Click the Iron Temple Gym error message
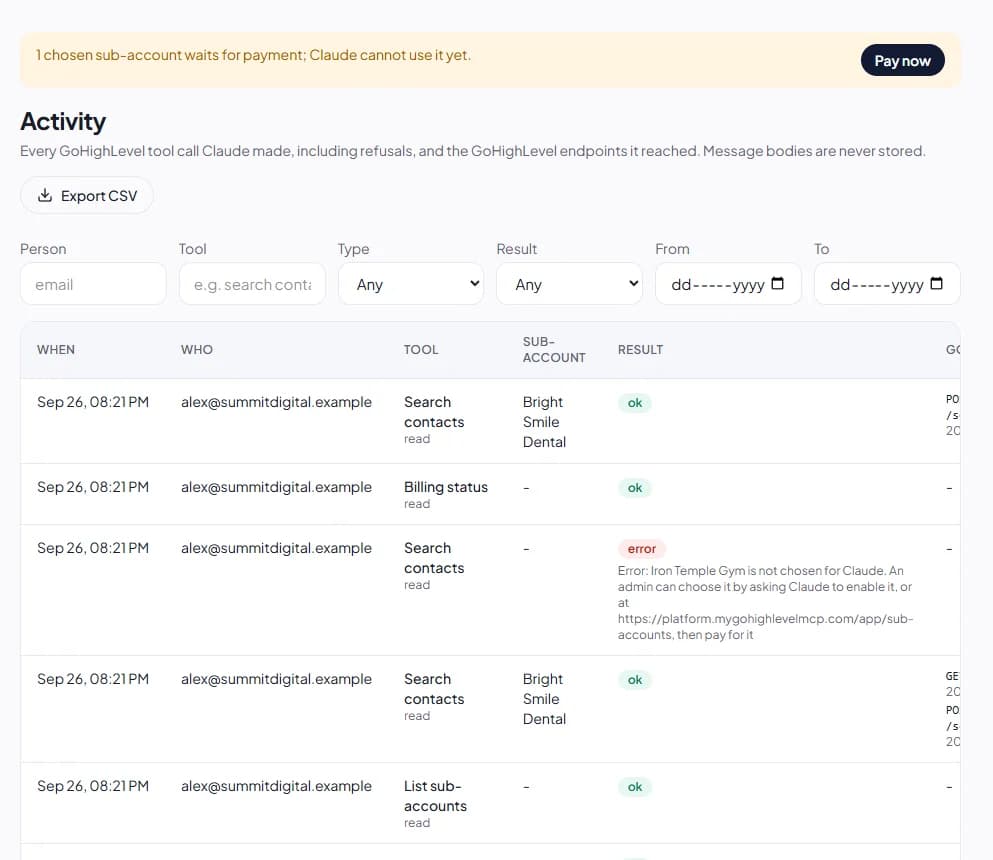 click(766, 602)
